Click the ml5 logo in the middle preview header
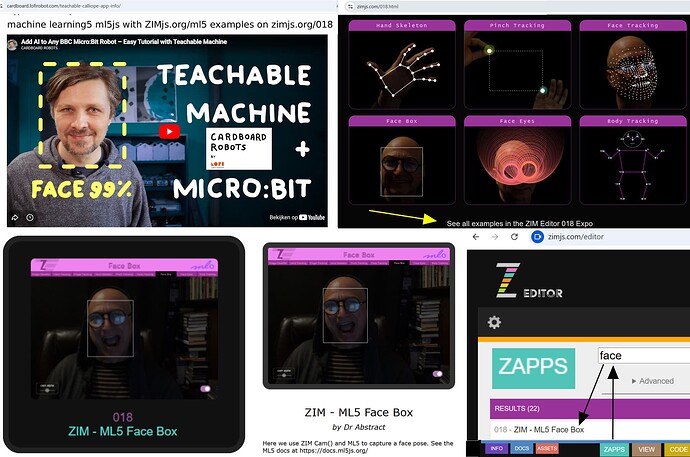690x457 pixels. coord(436,254)
